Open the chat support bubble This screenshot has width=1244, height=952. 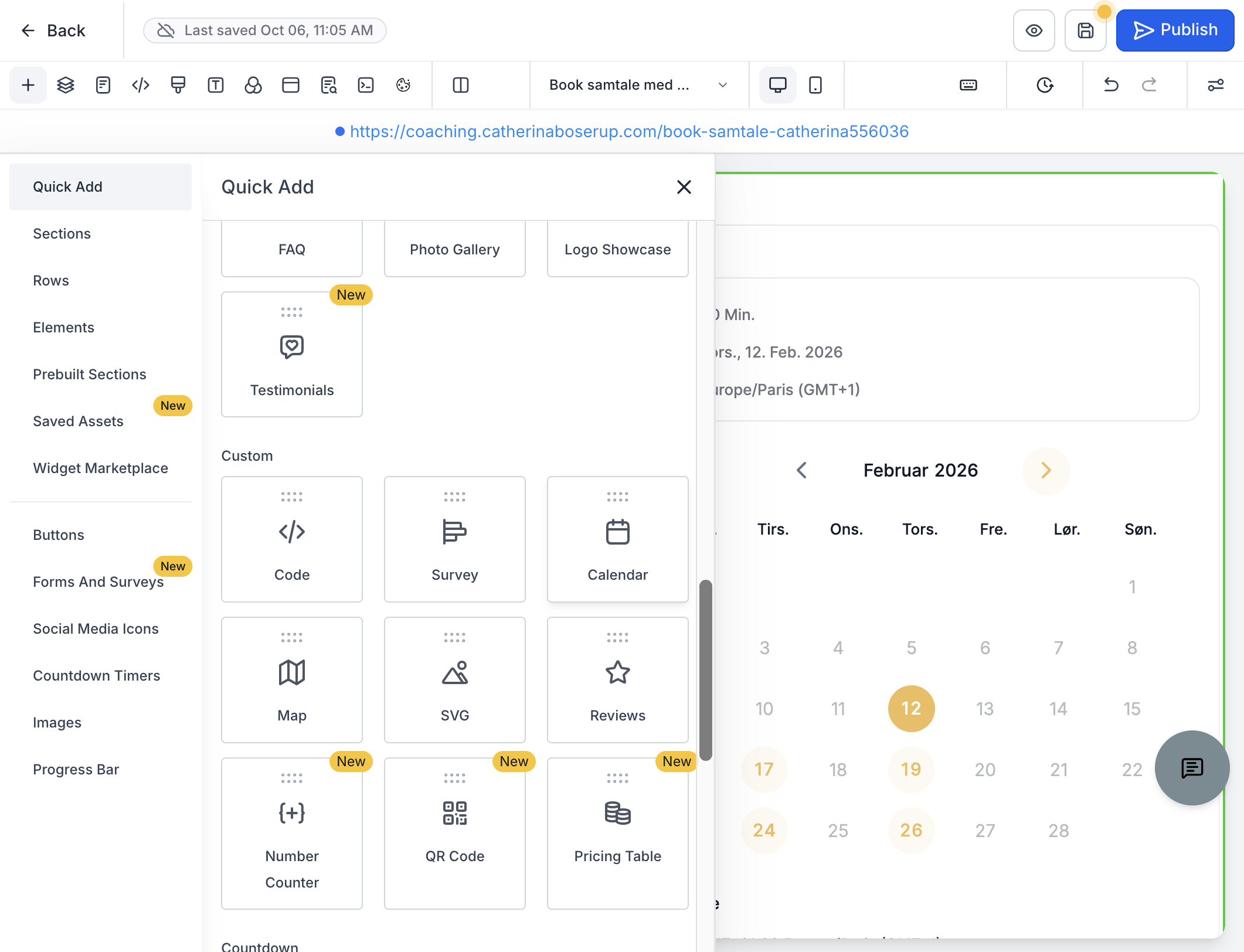(x=1192, y=768)
